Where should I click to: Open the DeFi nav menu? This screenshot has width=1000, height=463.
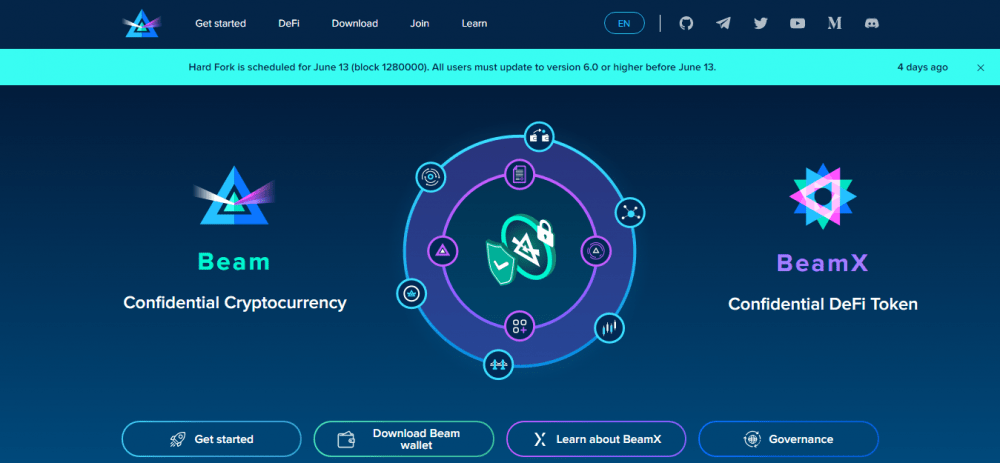click(289, 24)
